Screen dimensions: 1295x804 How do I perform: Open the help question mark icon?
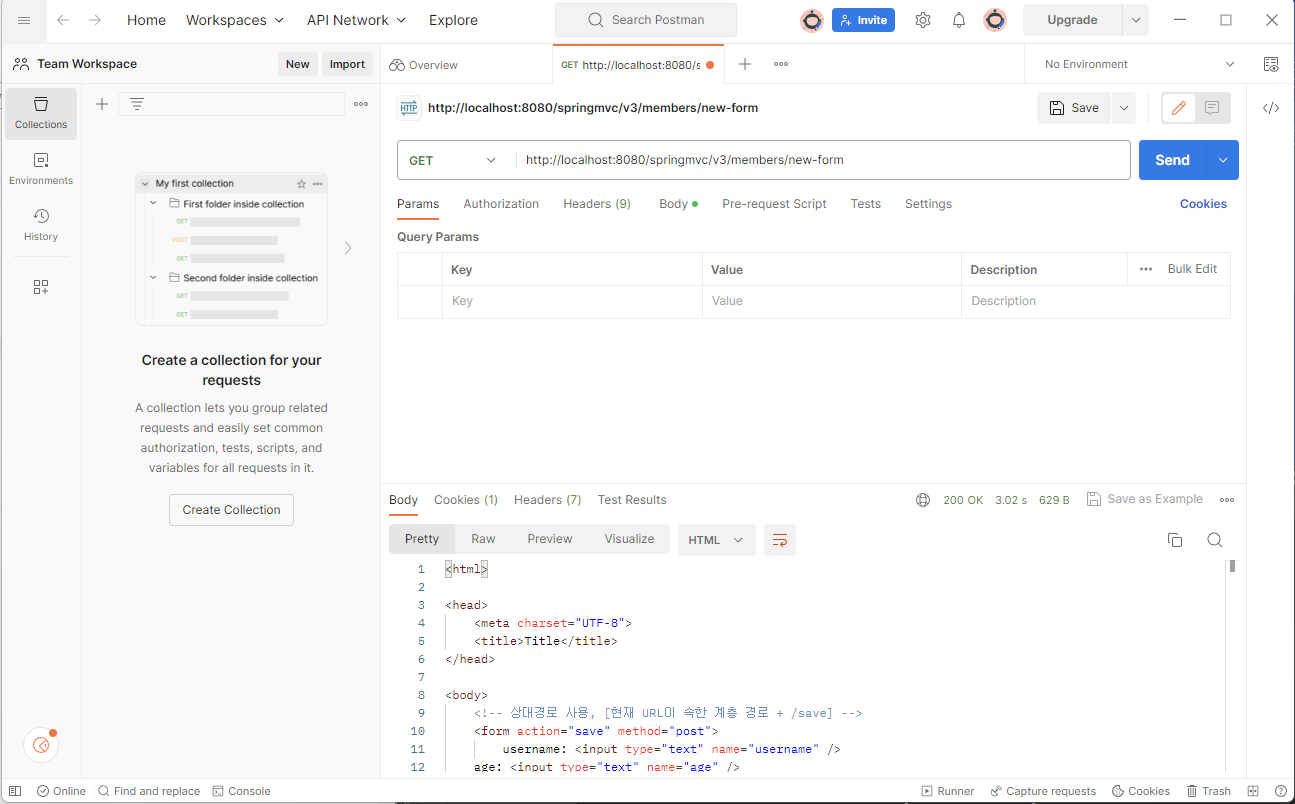pyautogui.click(x=1281, y=791)
